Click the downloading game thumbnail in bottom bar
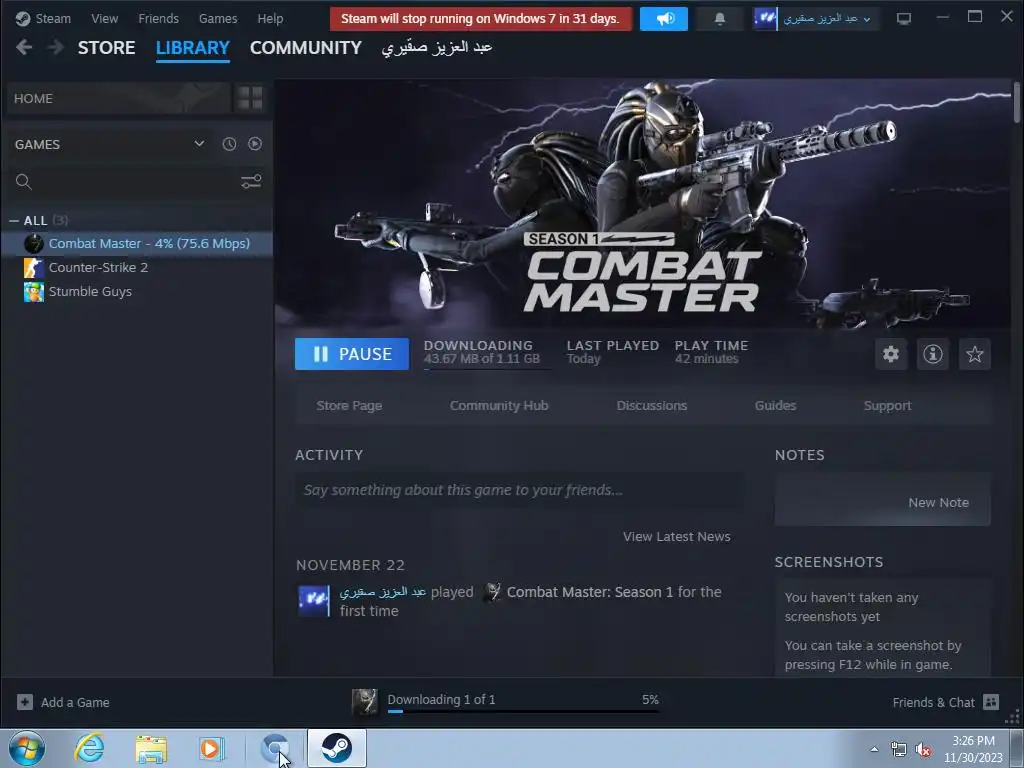The height and width of the screenshot is (768, 1024). (364, 702)
